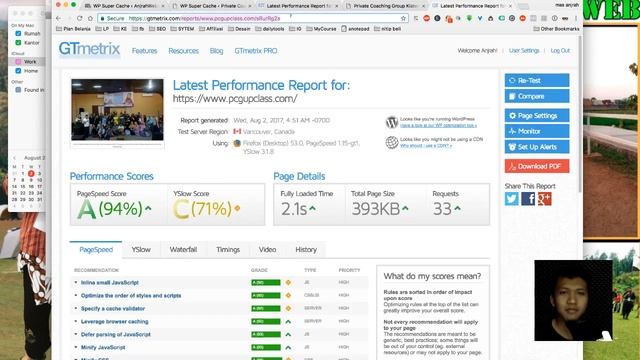This screenshot has height=360, width=640.
Task: Share report on Facebook
Action: coord(528,199)
